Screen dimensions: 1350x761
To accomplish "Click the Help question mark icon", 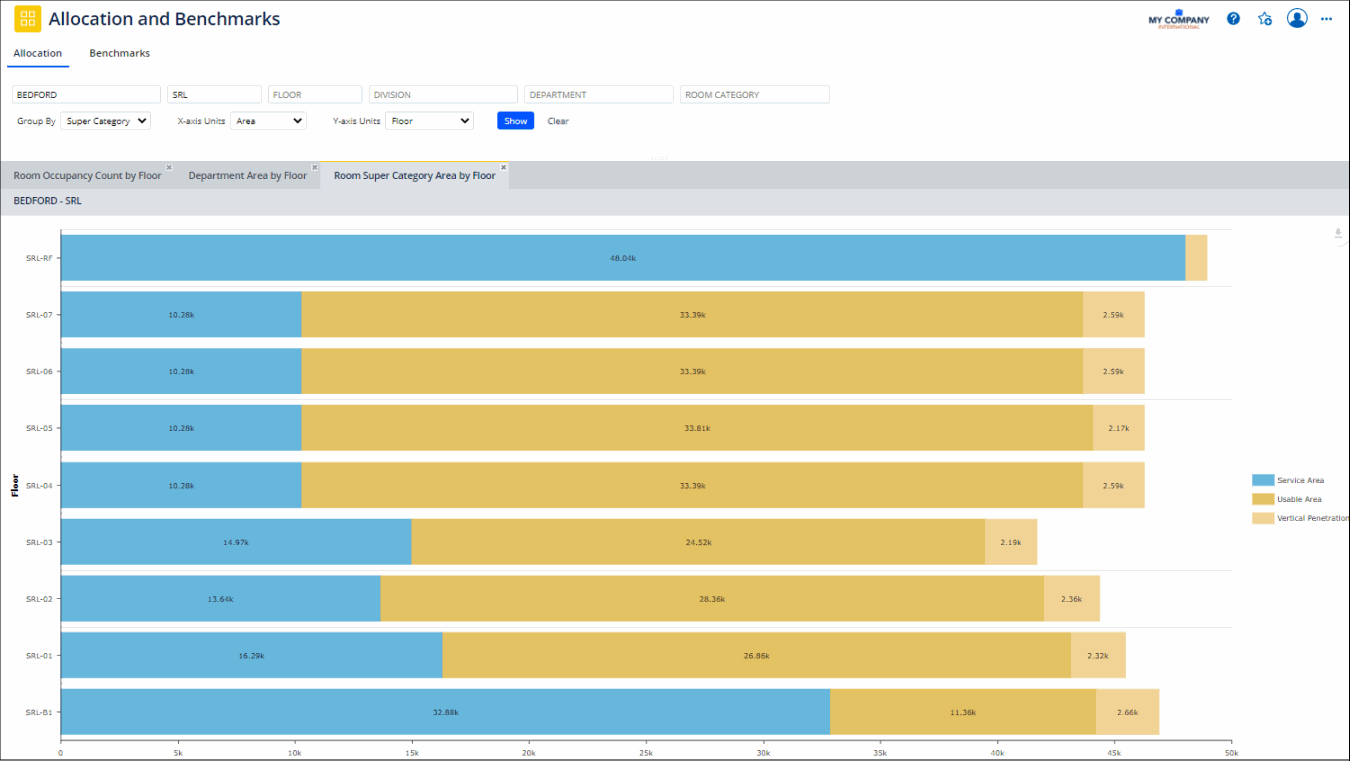I will tap(1233, 18).
